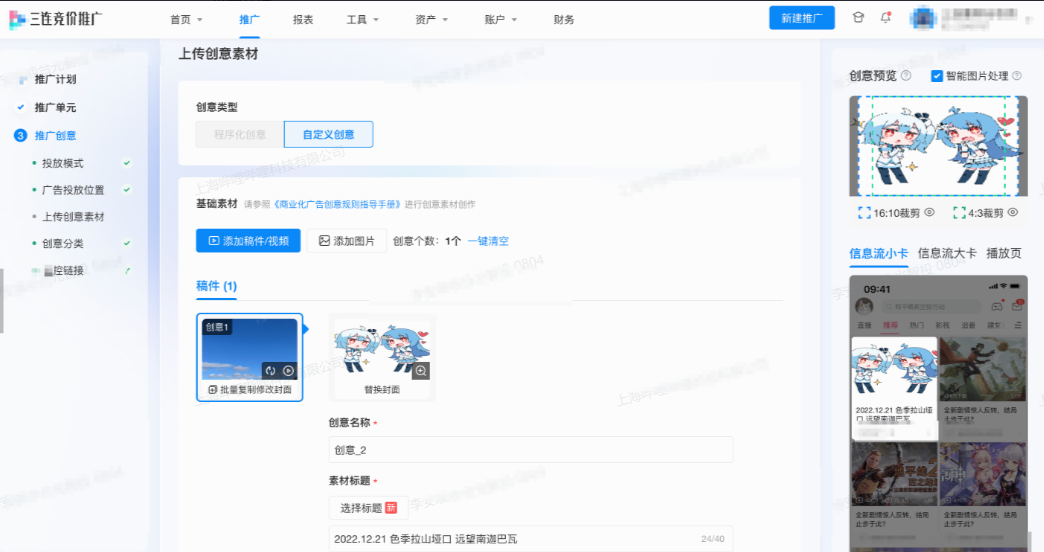
Task: Toggle visibility of 16:10裁剪 eye icon
Action: 929,212
